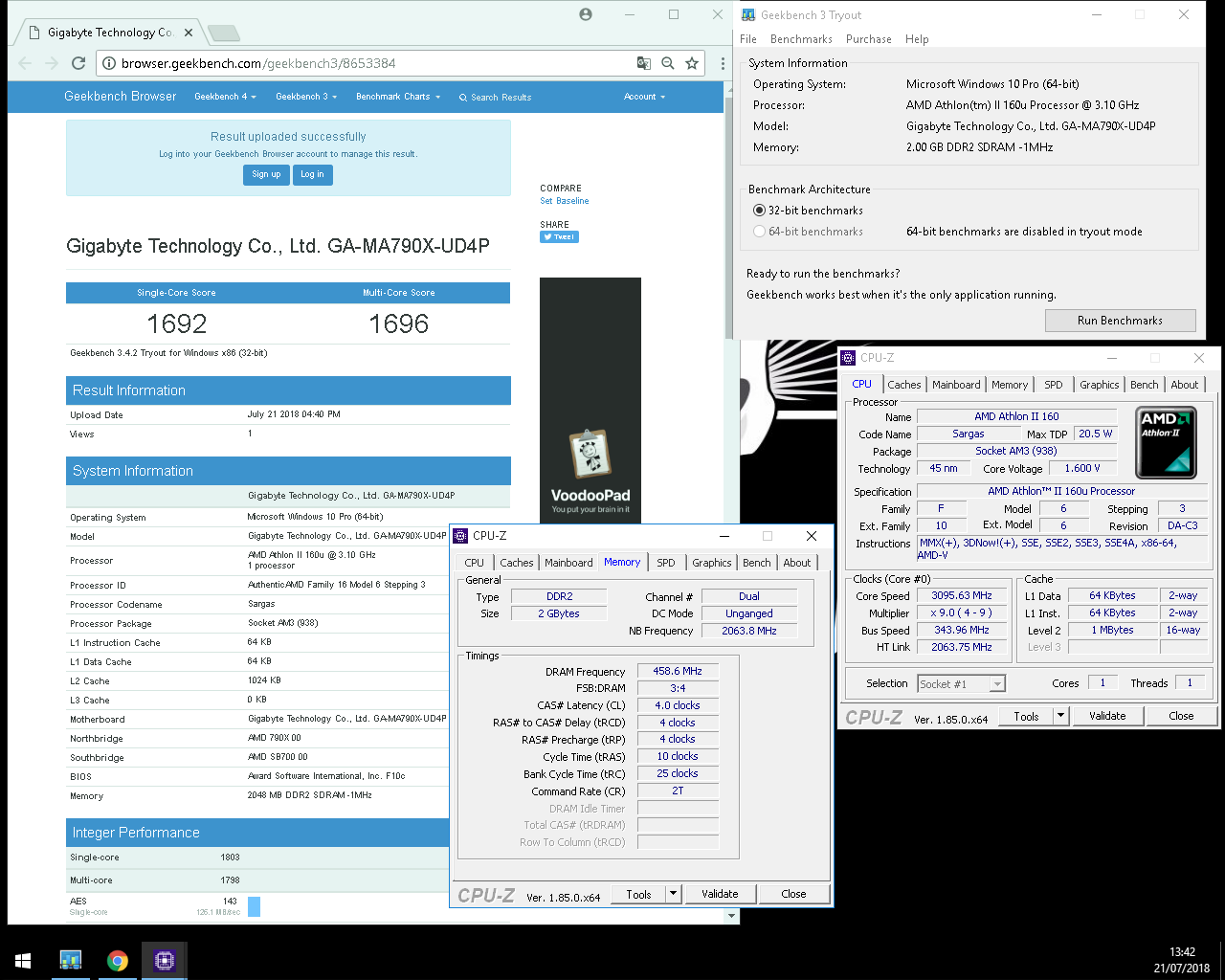Reload the Geekbench browser page
Screen dimensions: 1225x980
click(x=78, y=63)
